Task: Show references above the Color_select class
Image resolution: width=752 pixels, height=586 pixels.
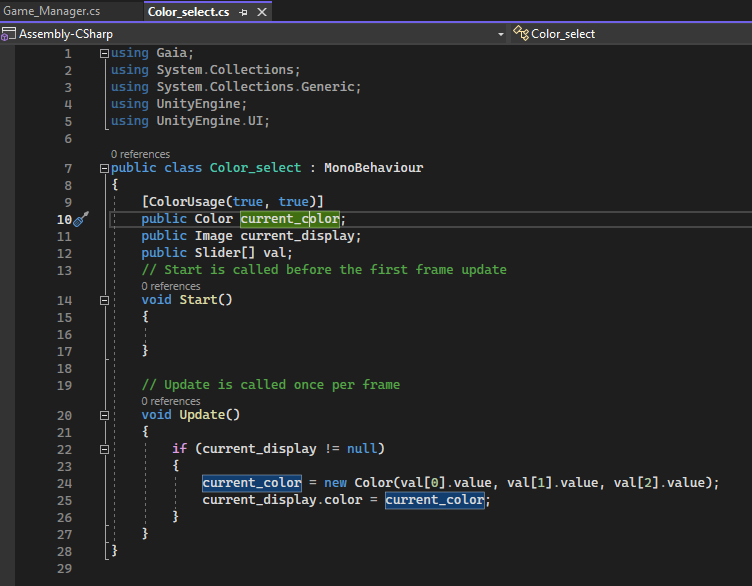Action: 140,154
